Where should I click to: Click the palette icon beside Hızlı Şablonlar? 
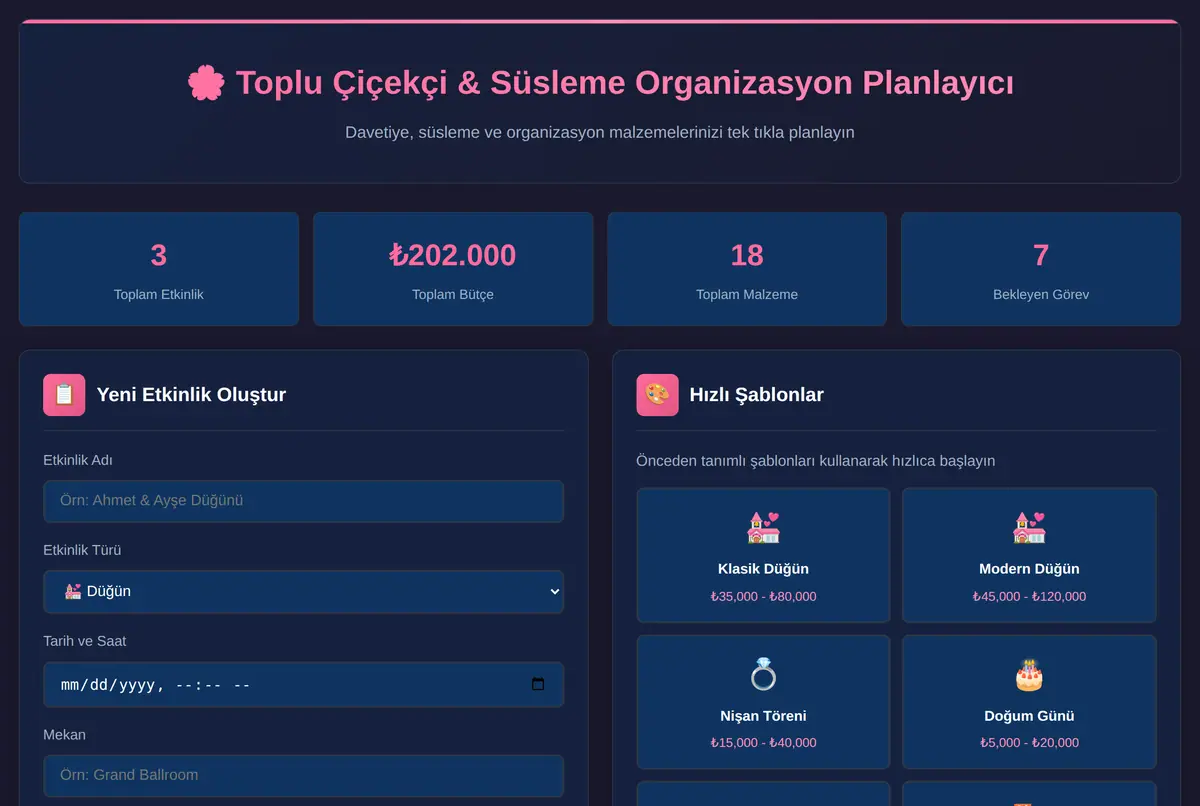[x=657, y=395]
